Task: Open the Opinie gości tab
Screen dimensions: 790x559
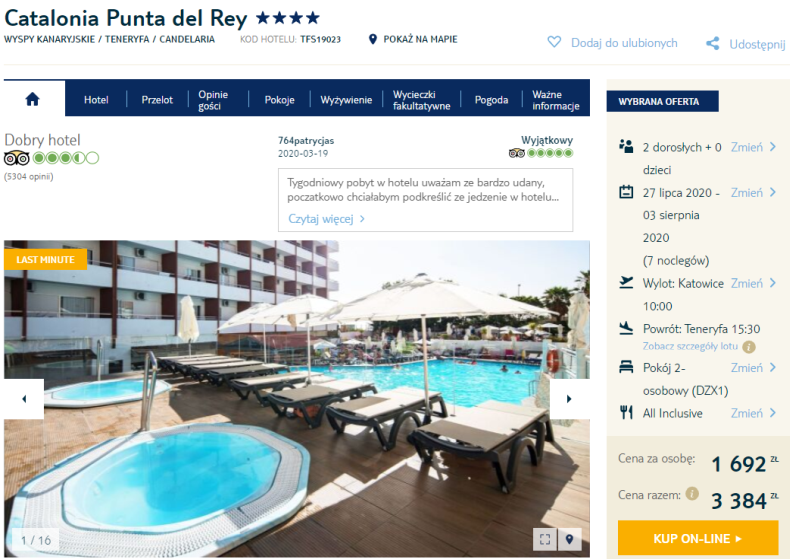Action: click(x=213, y=100)
